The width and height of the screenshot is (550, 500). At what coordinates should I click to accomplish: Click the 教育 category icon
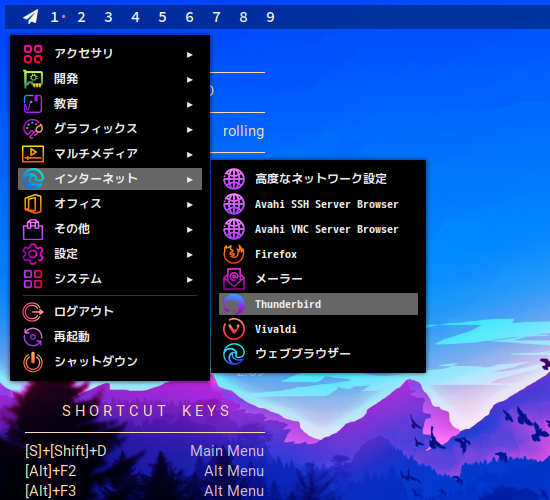pyautogui.click(x=33, y=104)
